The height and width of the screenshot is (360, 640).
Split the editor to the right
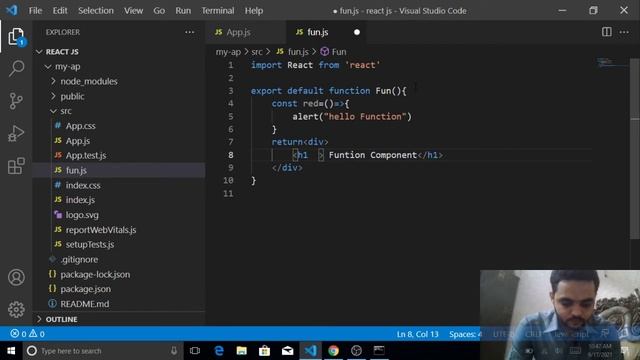click(x=607, y=32)
